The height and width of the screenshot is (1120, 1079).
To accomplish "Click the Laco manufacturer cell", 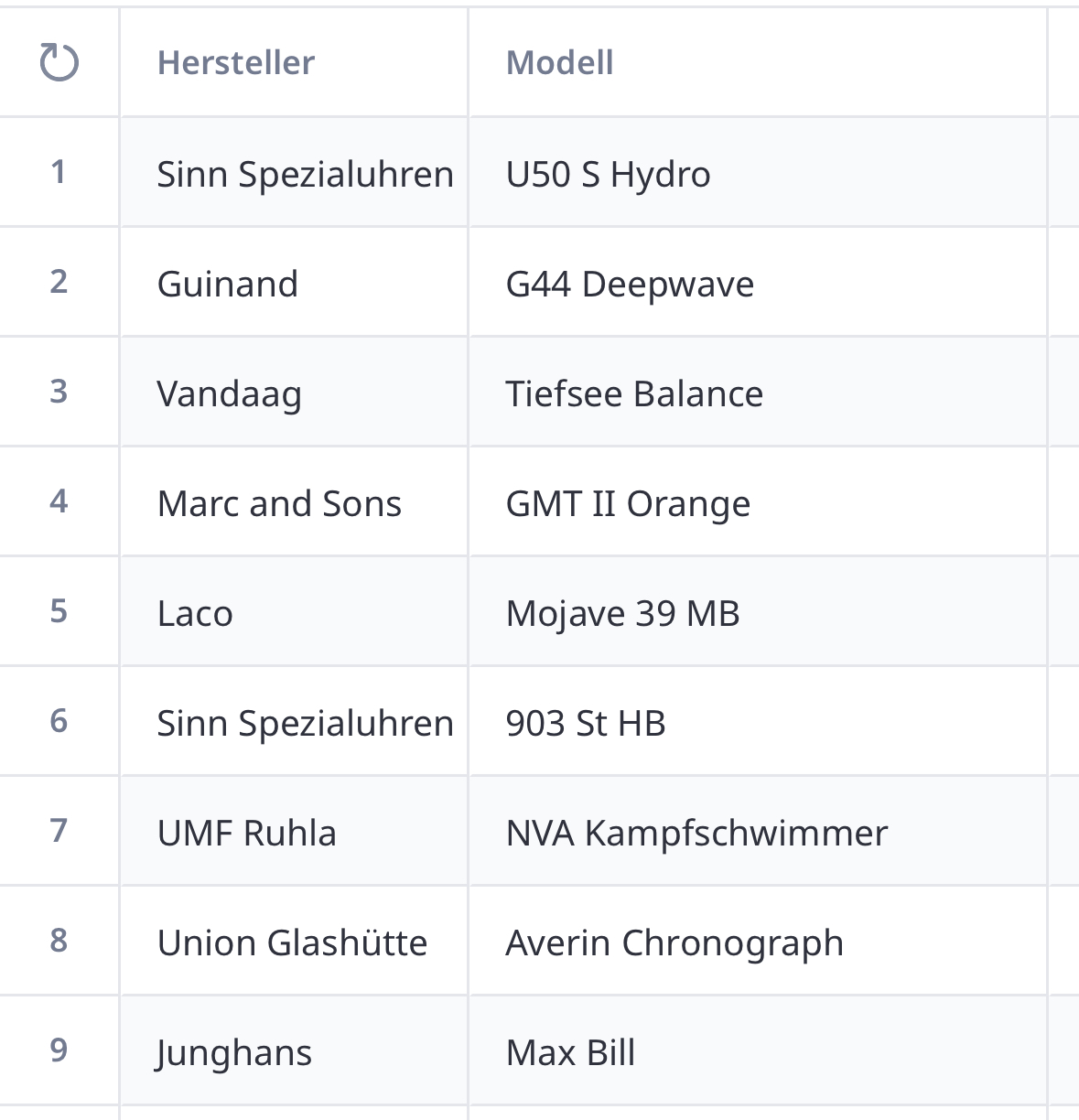I will click(x=195, y=613).
